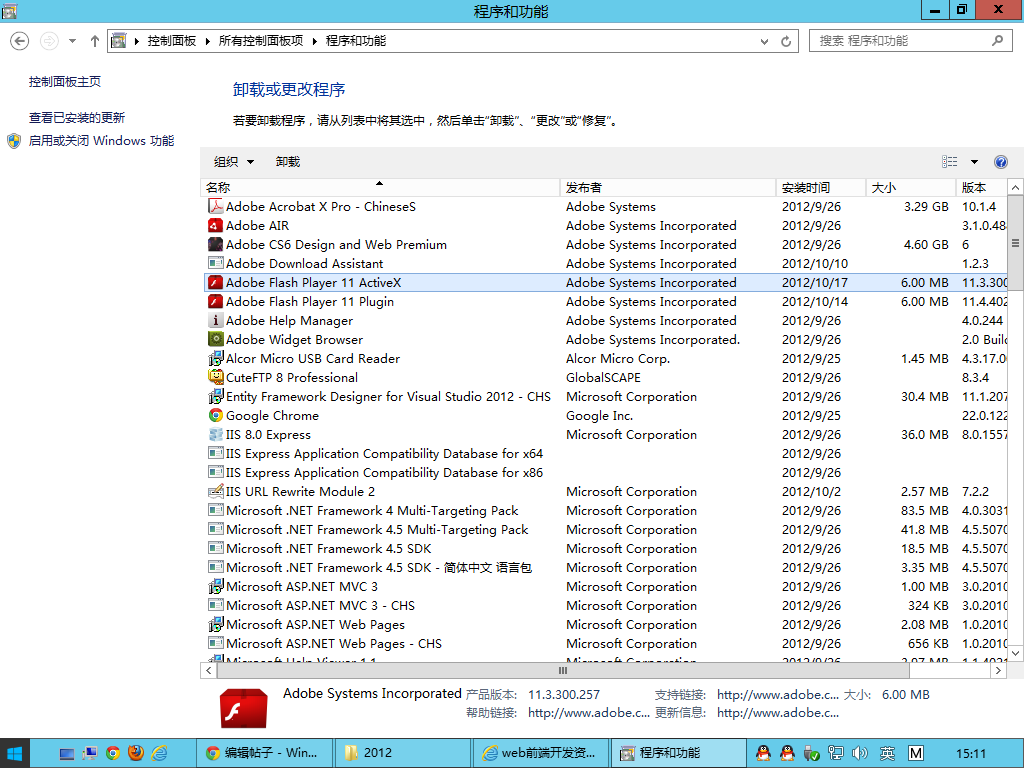The height and width of the screenshot is (768, 1024).
Task: Expand breadcrumb arrow after 所有控制面板项
Action: pyautogui.click(x=315, y=41)
